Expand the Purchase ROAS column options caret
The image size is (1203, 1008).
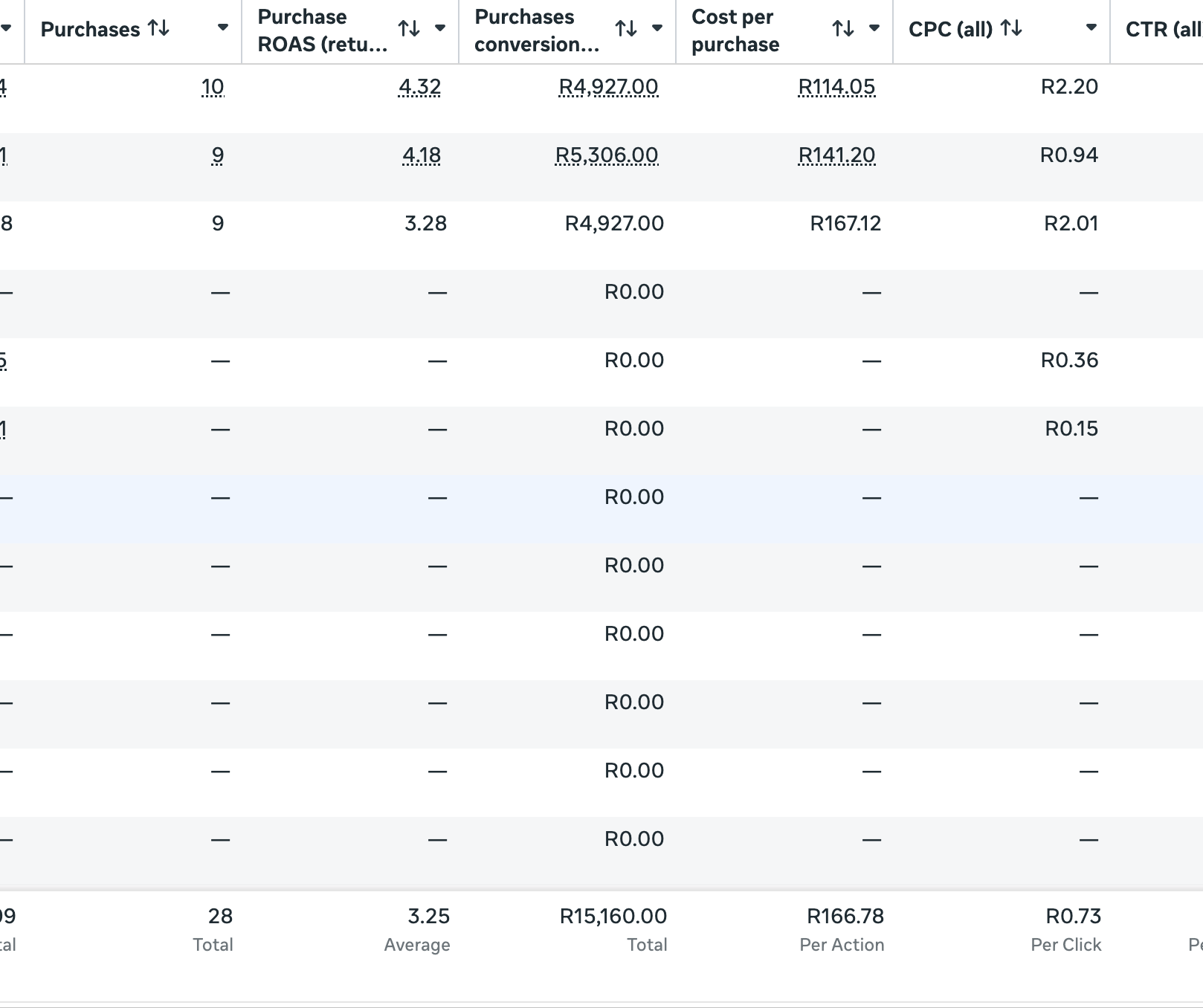440,28
